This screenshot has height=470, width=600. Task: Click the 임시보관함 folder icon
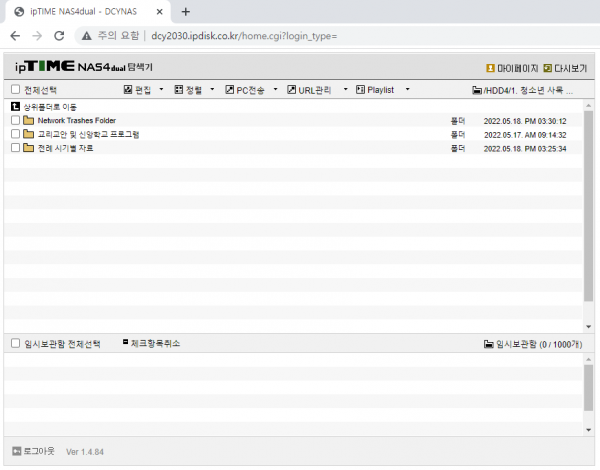[489, 344]
